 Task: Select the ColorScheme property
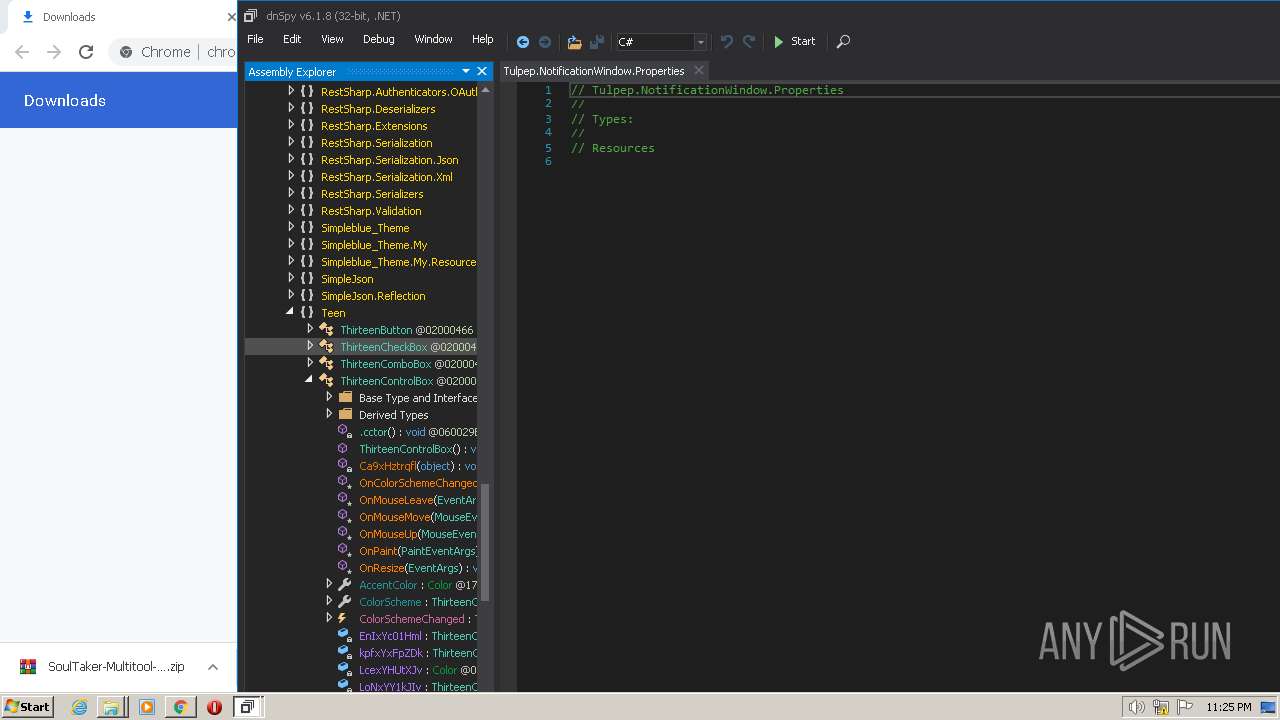click(x=390, y=602)
